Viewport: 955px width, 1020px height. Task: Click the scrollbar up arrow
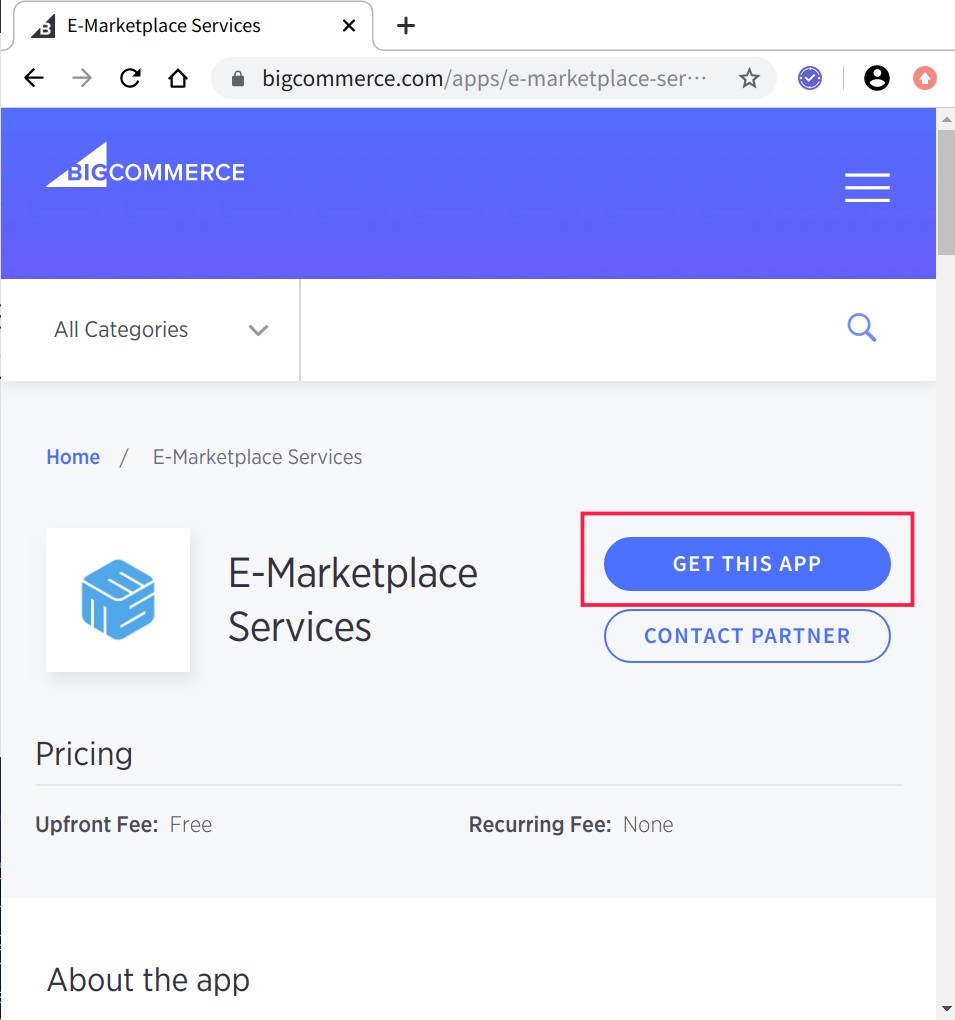946,119
